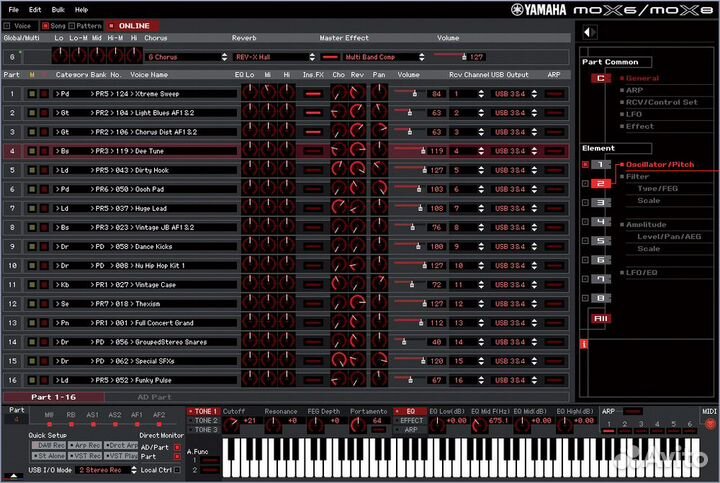Open the USB I/O Mode dropdown
Image resolution: width=720 pixels, height=483 pixels.
[x=107, y=470]
